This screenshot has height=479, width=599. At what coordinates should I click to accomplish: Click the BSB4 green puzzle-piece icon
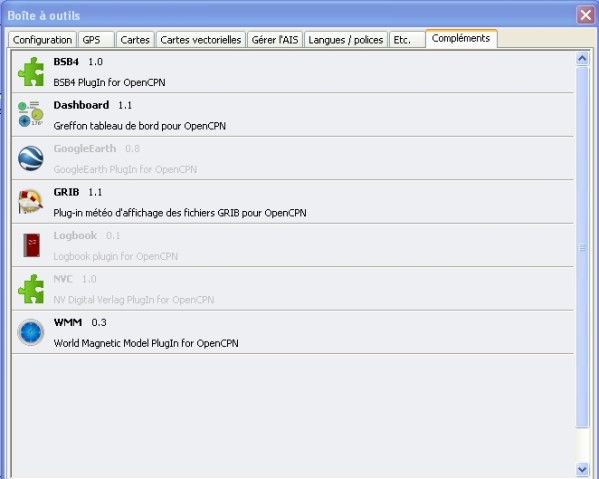point(31,72)
